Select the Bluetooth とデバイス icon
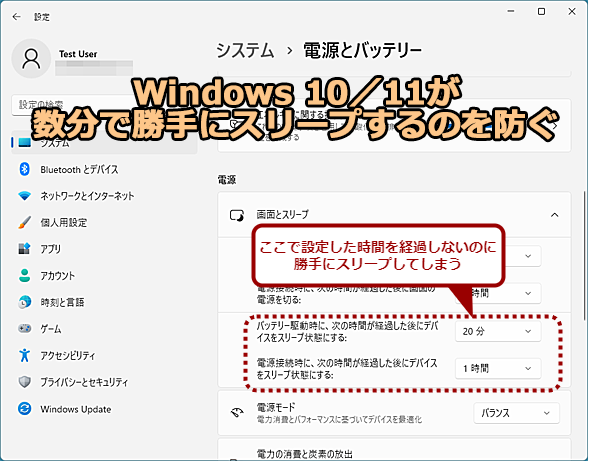Image resolution: width=589 pixels, height=462 pixels. (x=24, y=169)
